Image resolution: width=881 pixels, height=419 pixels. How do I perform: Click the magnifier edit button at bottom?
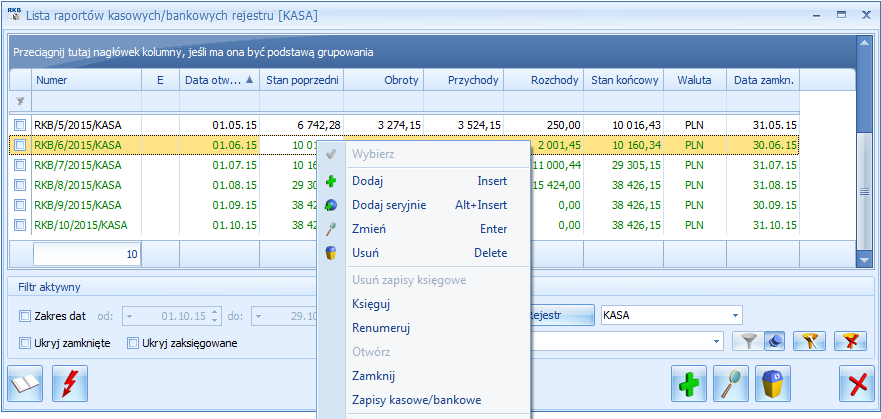click(732, 384)
